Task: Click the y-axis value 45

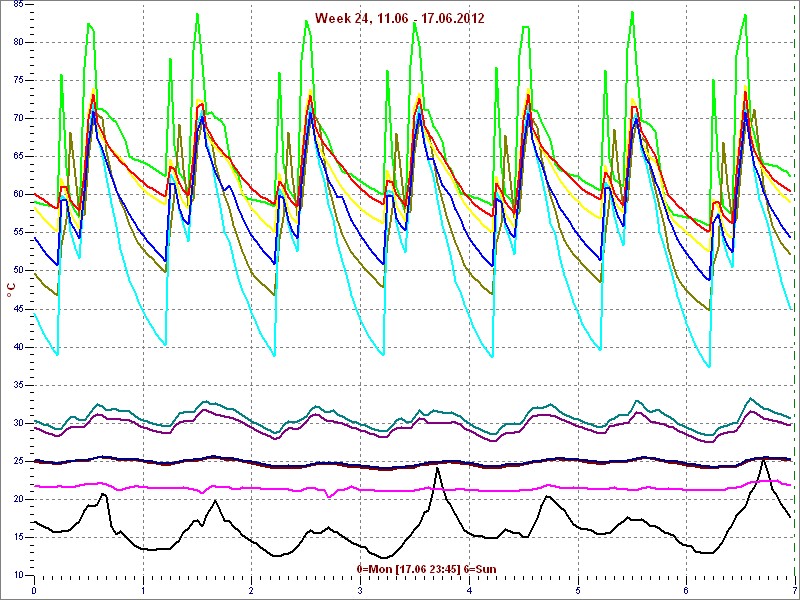Action: 17,309
